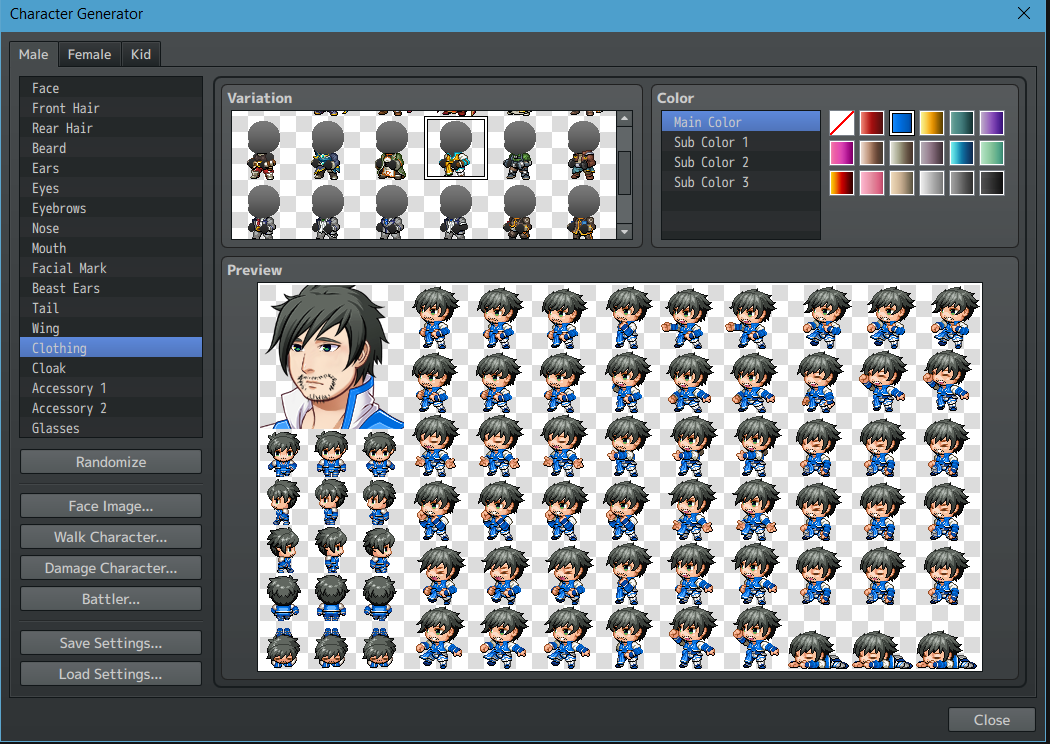Open the Face Image dialog

[110, 505]
